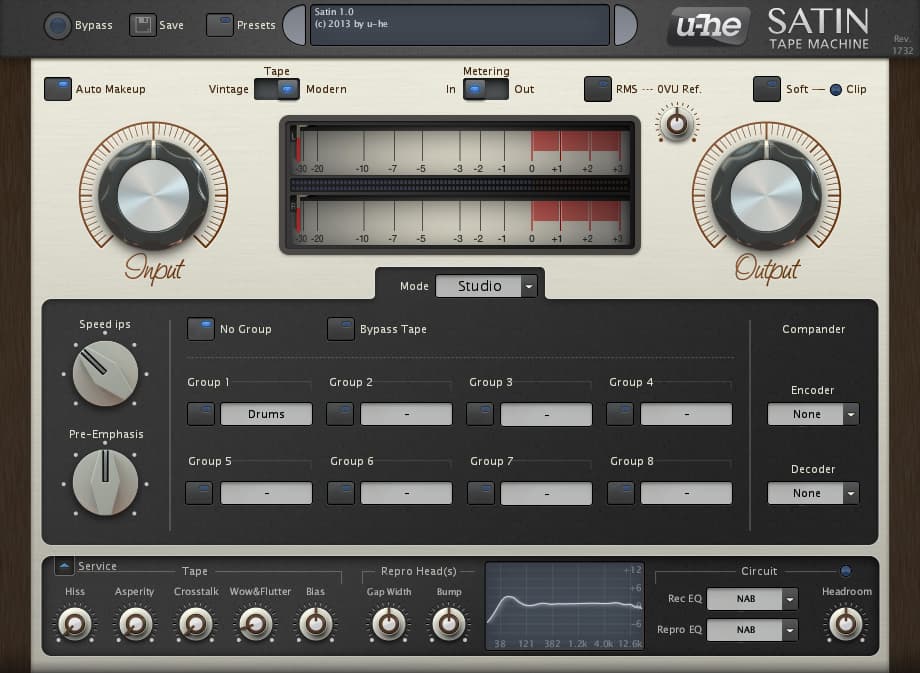920x673 pixels.
Task: Open the Rec EQ NAB dropdown
Action: (x=752, y=599)
